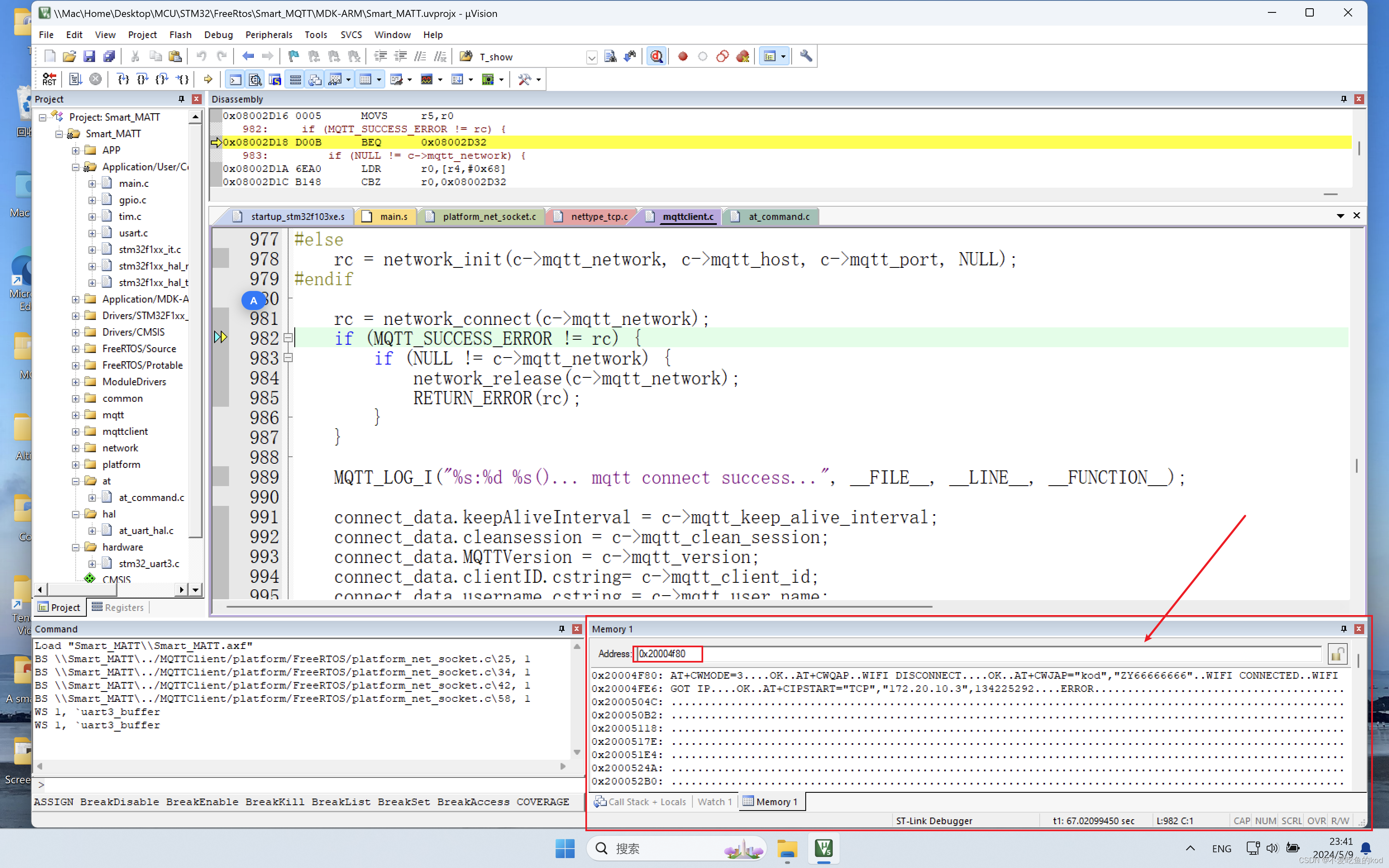Open the target selection dropdown beside T_show
Image resolution: width=1389 pixels, height=868 pixels.
592,57
